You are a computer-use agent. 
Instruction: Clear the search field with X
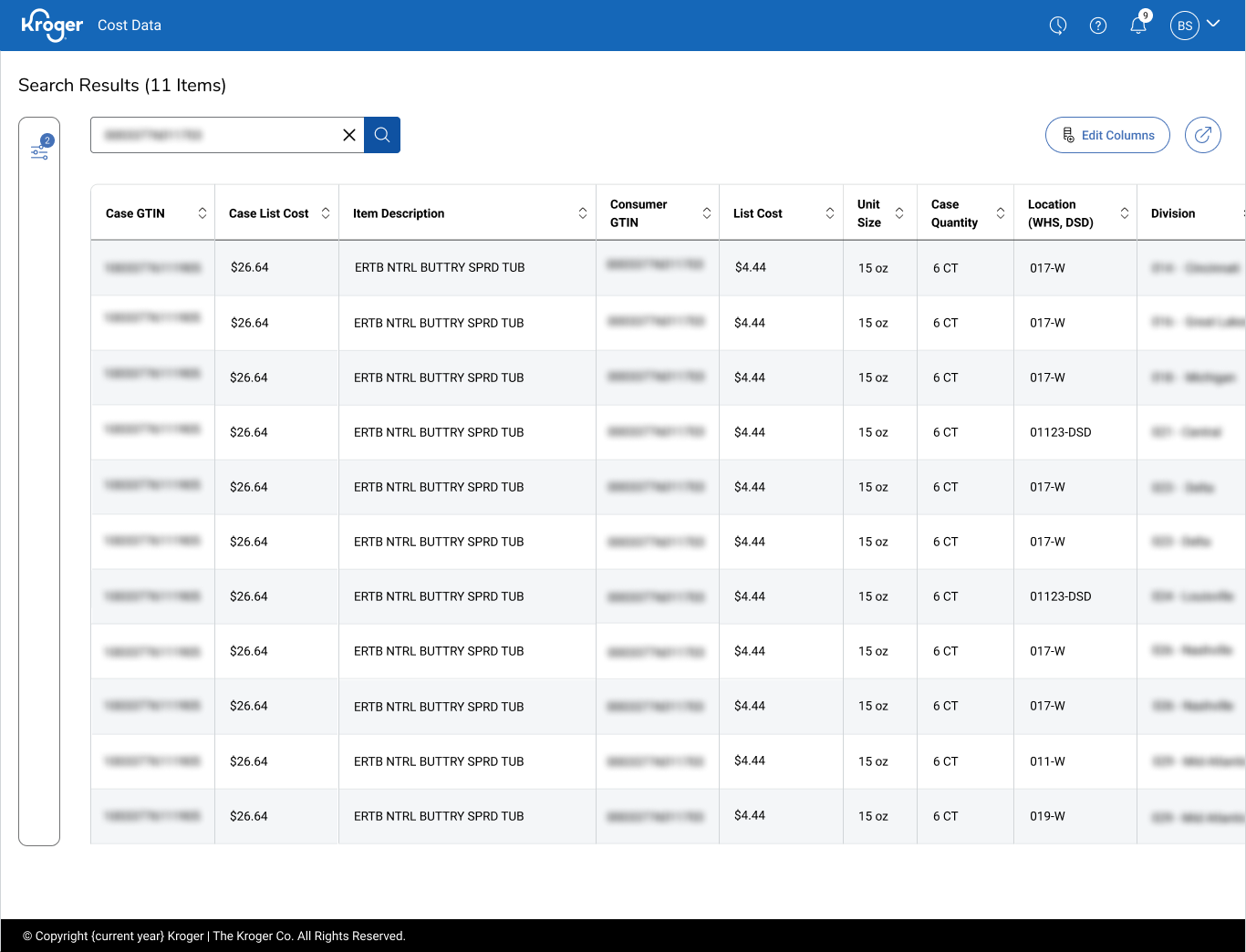tap(349, 135)
